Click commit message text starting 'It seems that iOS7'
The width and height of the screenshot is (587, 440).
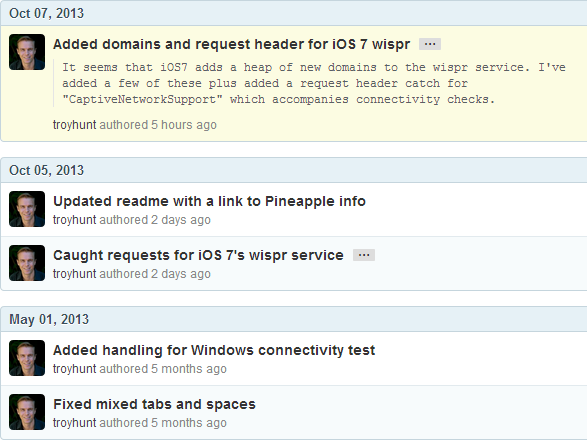tap(314, 83)
